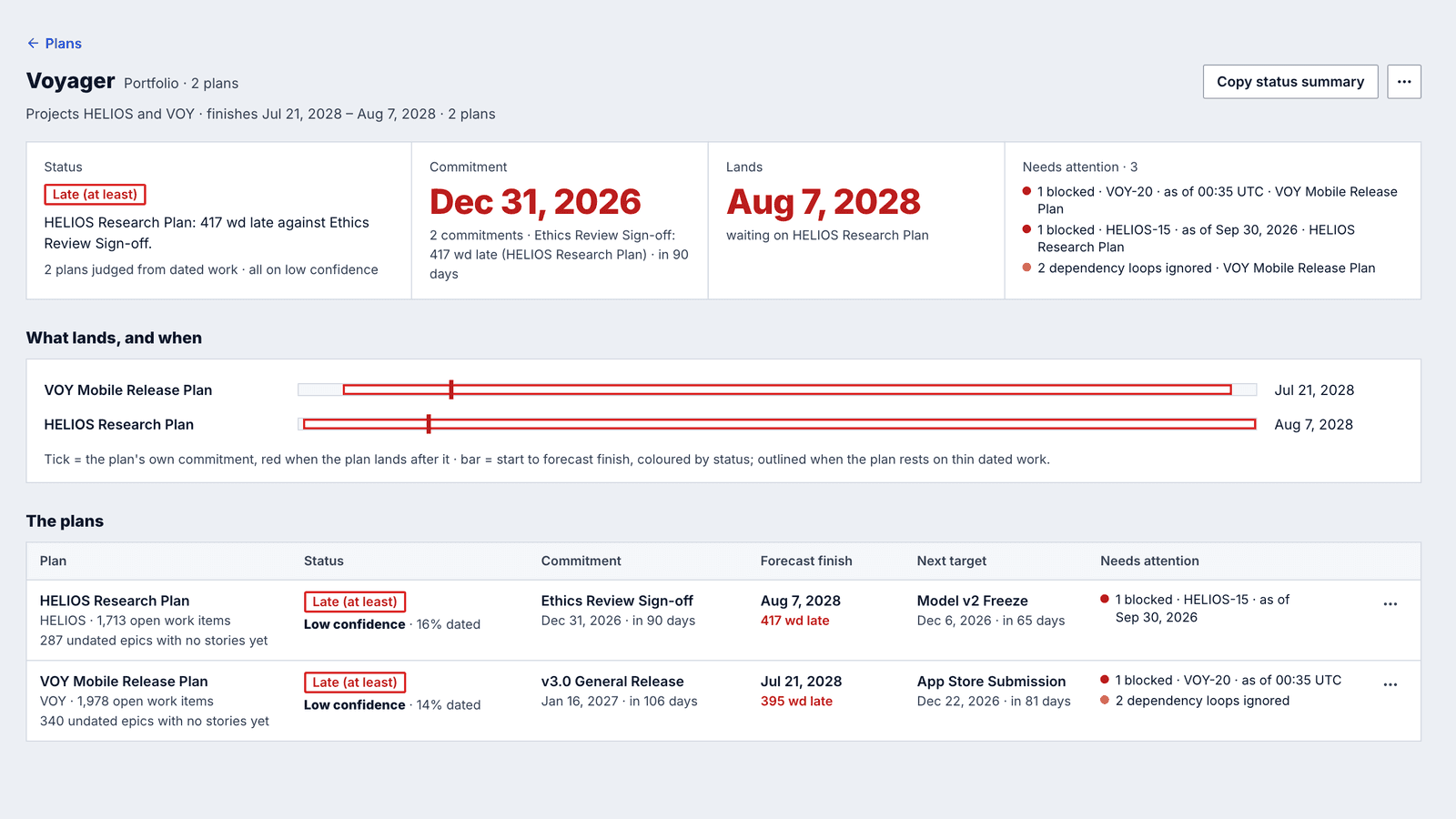Open VOY Mobile Release Plan in plans table
1456x819 pixels.
[124, 682]
